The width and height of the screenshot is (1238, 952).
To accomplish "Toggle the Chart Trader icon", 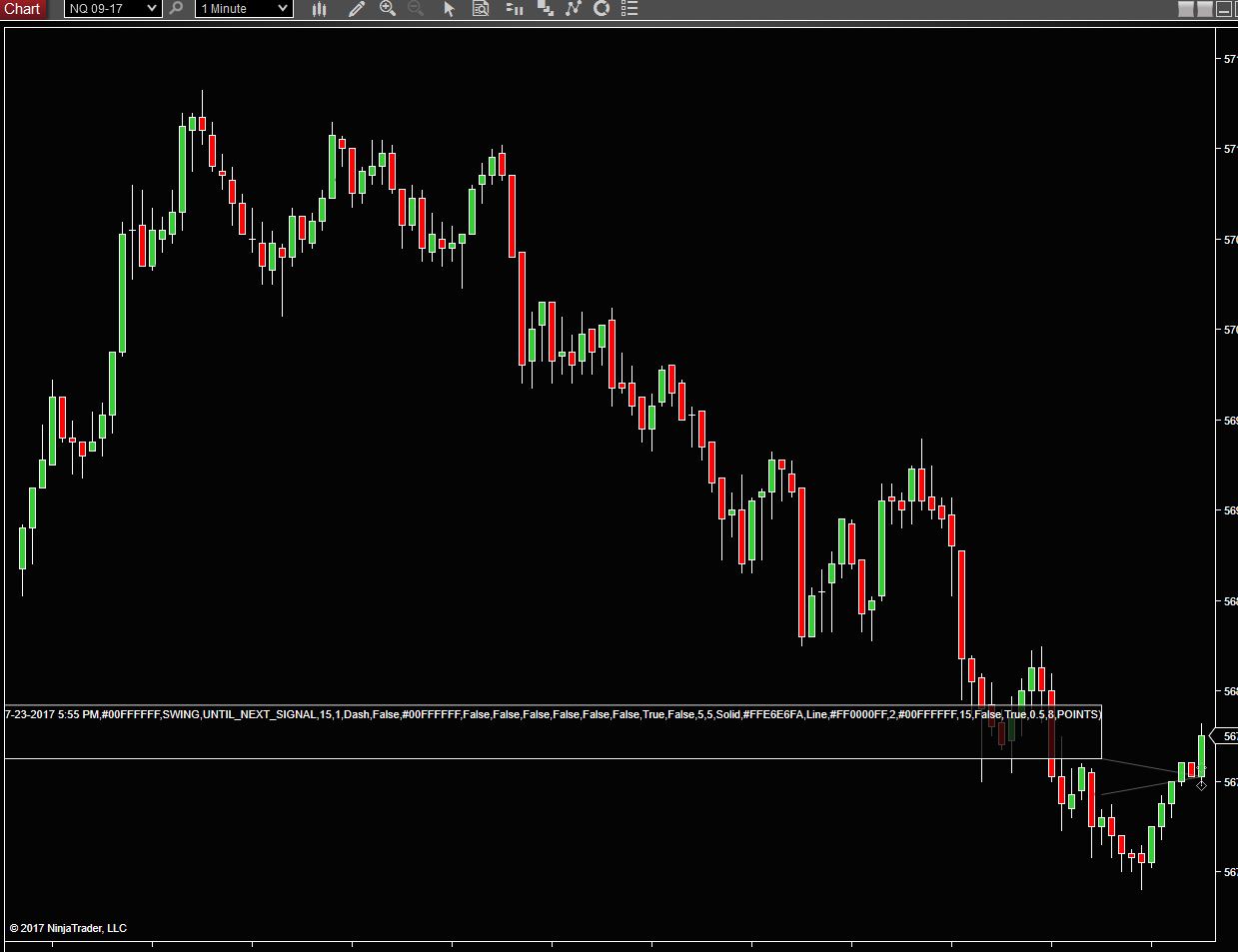I will click(515, 9).
